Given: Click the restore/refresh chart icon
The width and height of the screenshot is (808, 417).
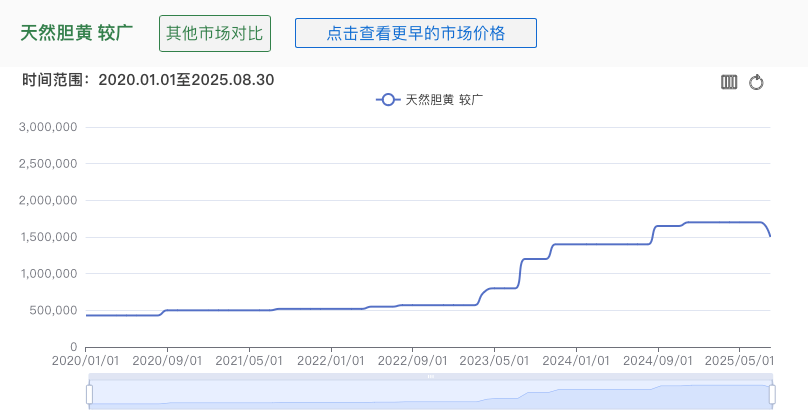Looking at the screenshot, I should 756,82.
